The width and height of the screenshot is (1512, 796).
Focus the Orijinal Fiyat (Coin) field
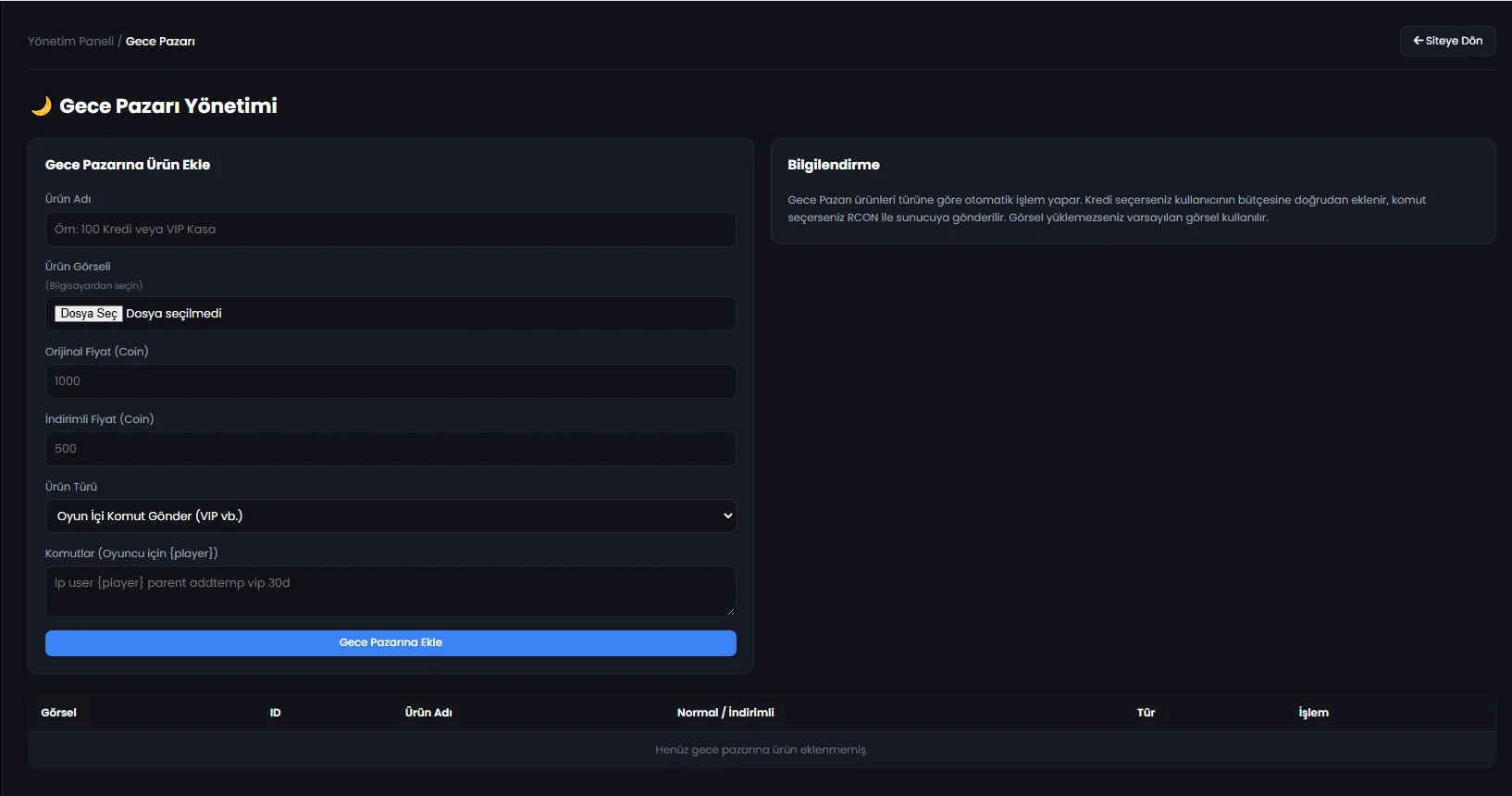390,381
